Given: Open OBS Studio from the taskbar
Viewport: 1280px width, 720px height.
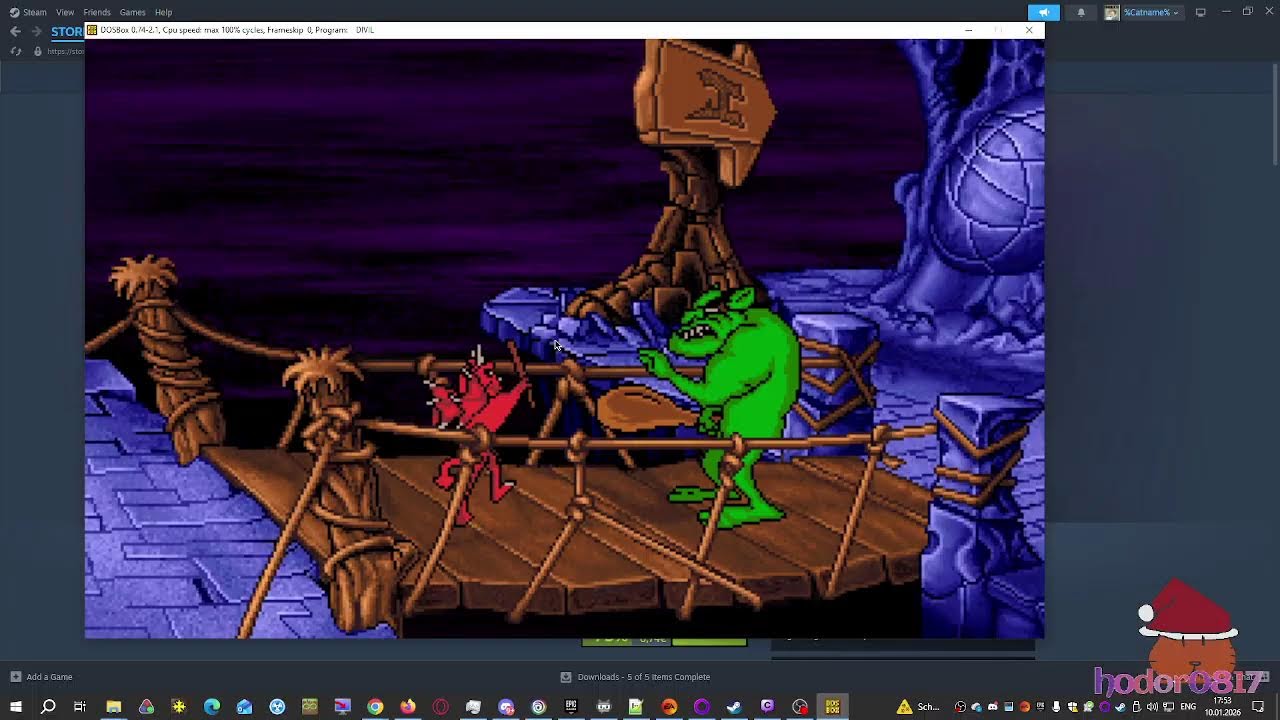Looking at the screenshot, I should pyautogui.click(x=800, y=707).
